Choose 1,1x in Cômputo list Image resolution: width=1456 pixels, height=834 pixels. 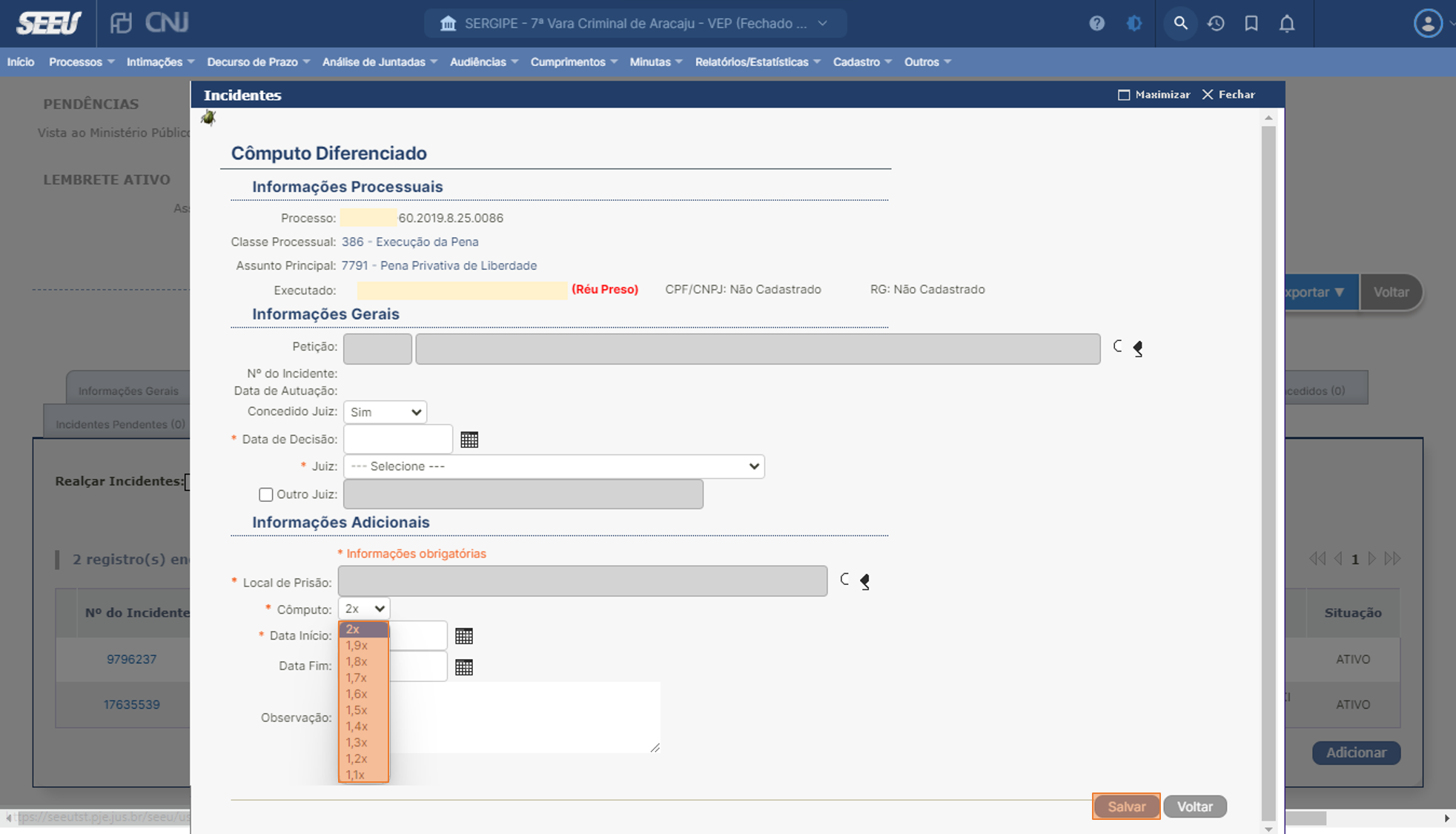[x=363, y=775]
